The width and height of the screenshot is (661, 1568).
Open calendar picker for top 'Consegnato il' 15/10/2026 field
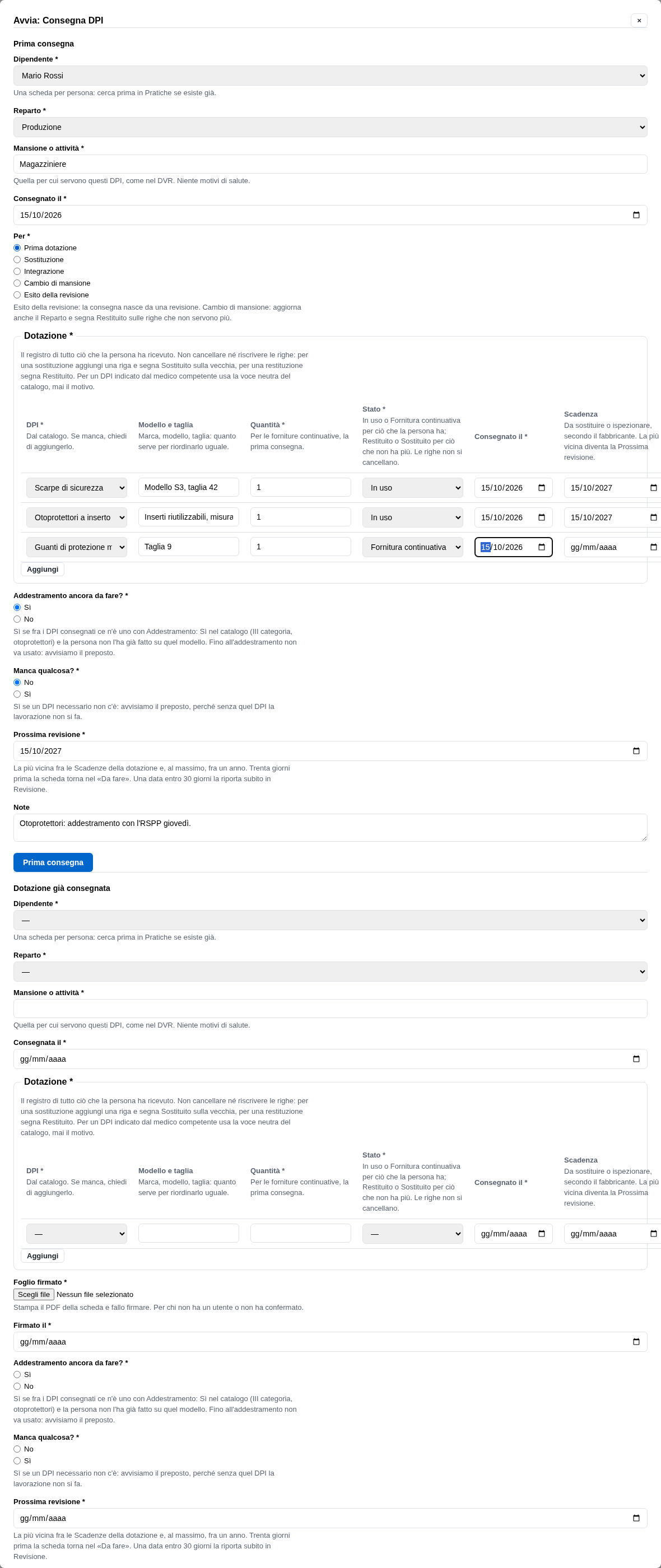click(x=636, y=215)
